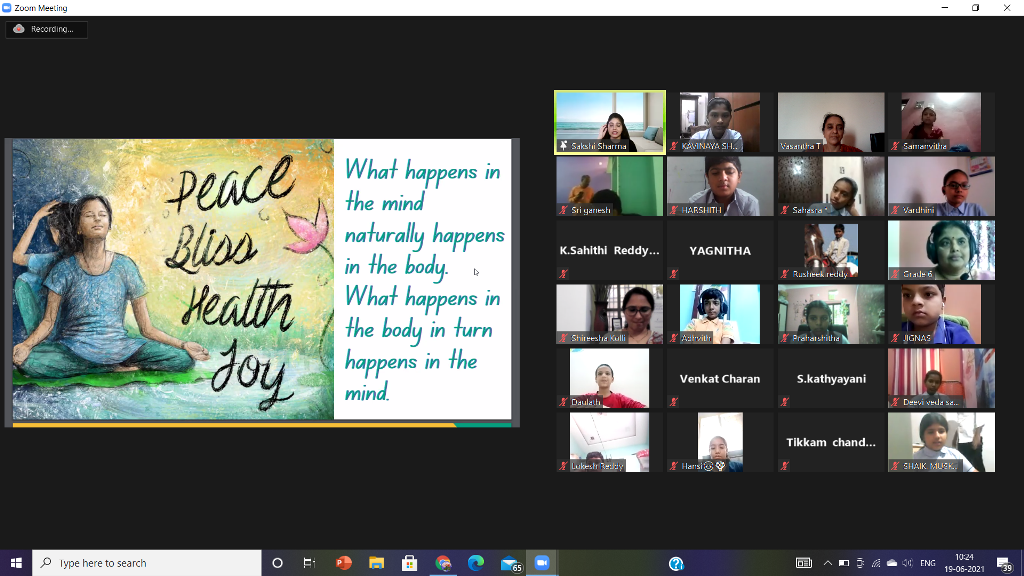Click the Windows Start button

(16, 563)
